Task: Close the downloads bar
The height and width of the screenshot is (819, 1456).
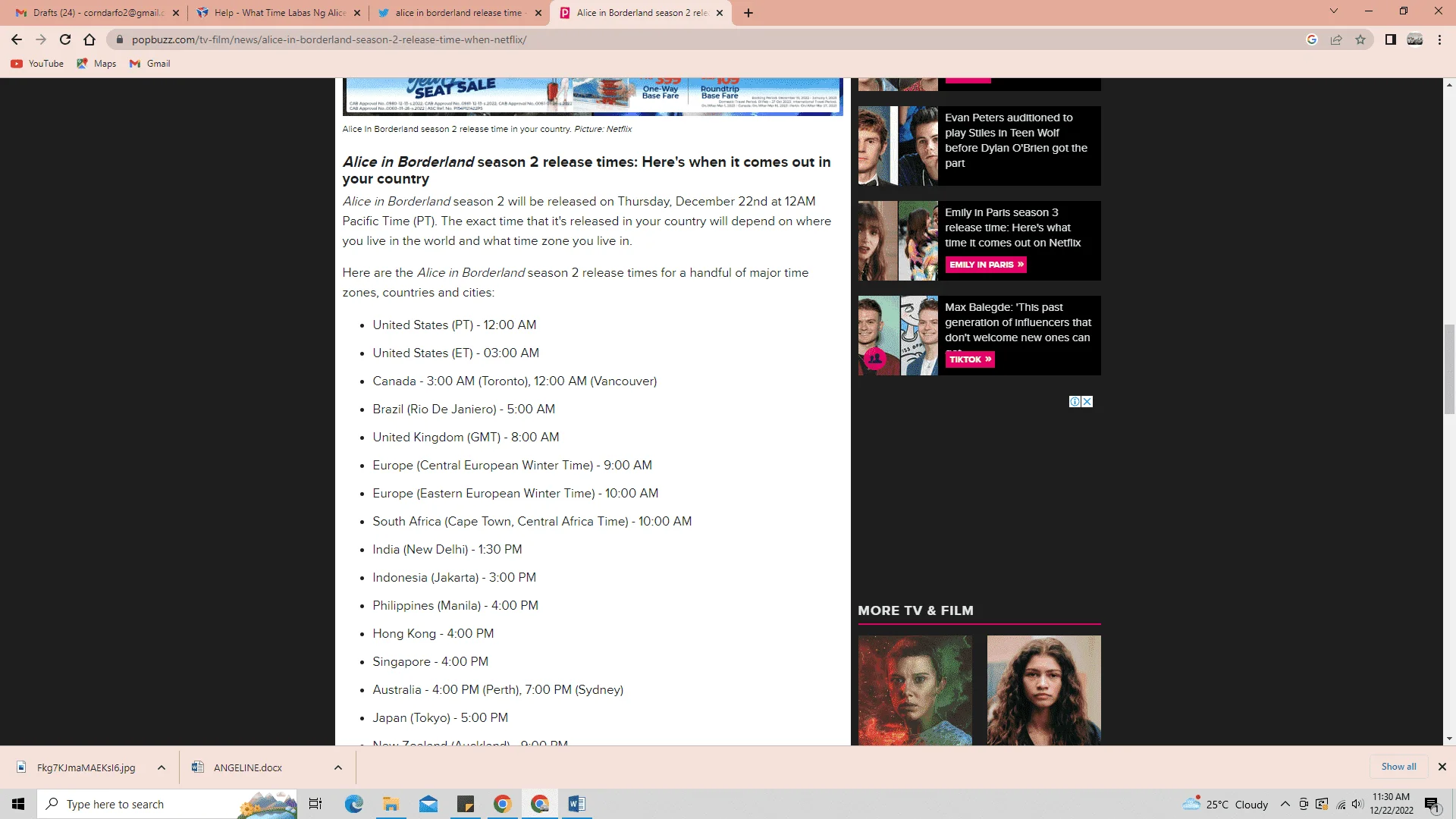Action: coord(1442,767)
